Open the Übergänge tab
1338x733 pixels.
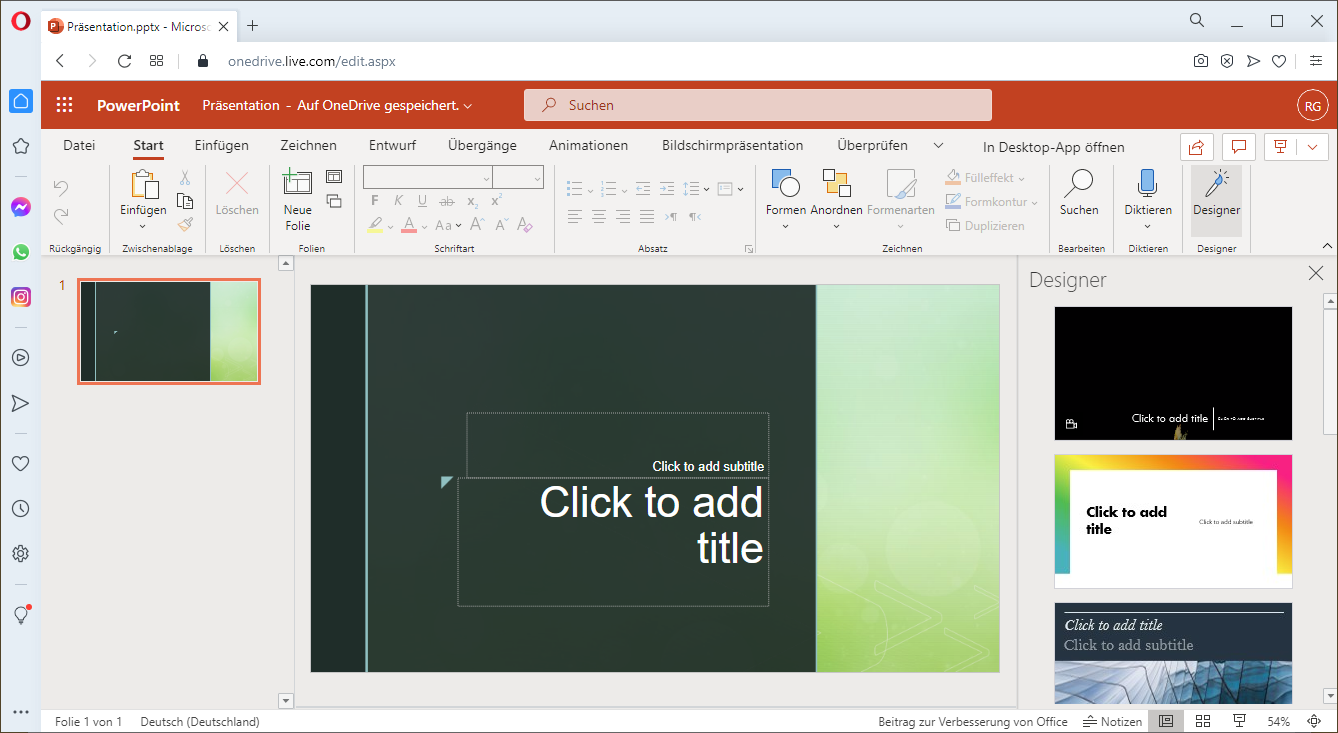click(x=482, y=146)
